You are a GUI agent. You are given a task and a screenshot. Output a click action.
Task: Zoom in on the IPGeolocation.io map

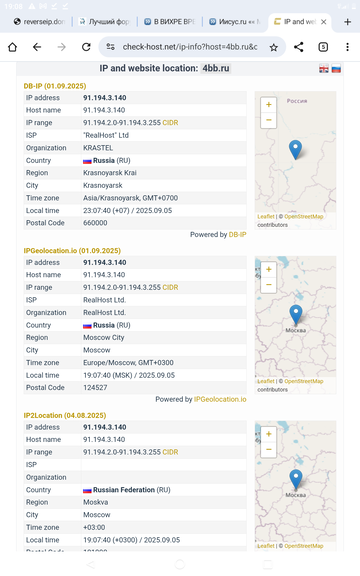pyautogui.click(x=269, y=269)
